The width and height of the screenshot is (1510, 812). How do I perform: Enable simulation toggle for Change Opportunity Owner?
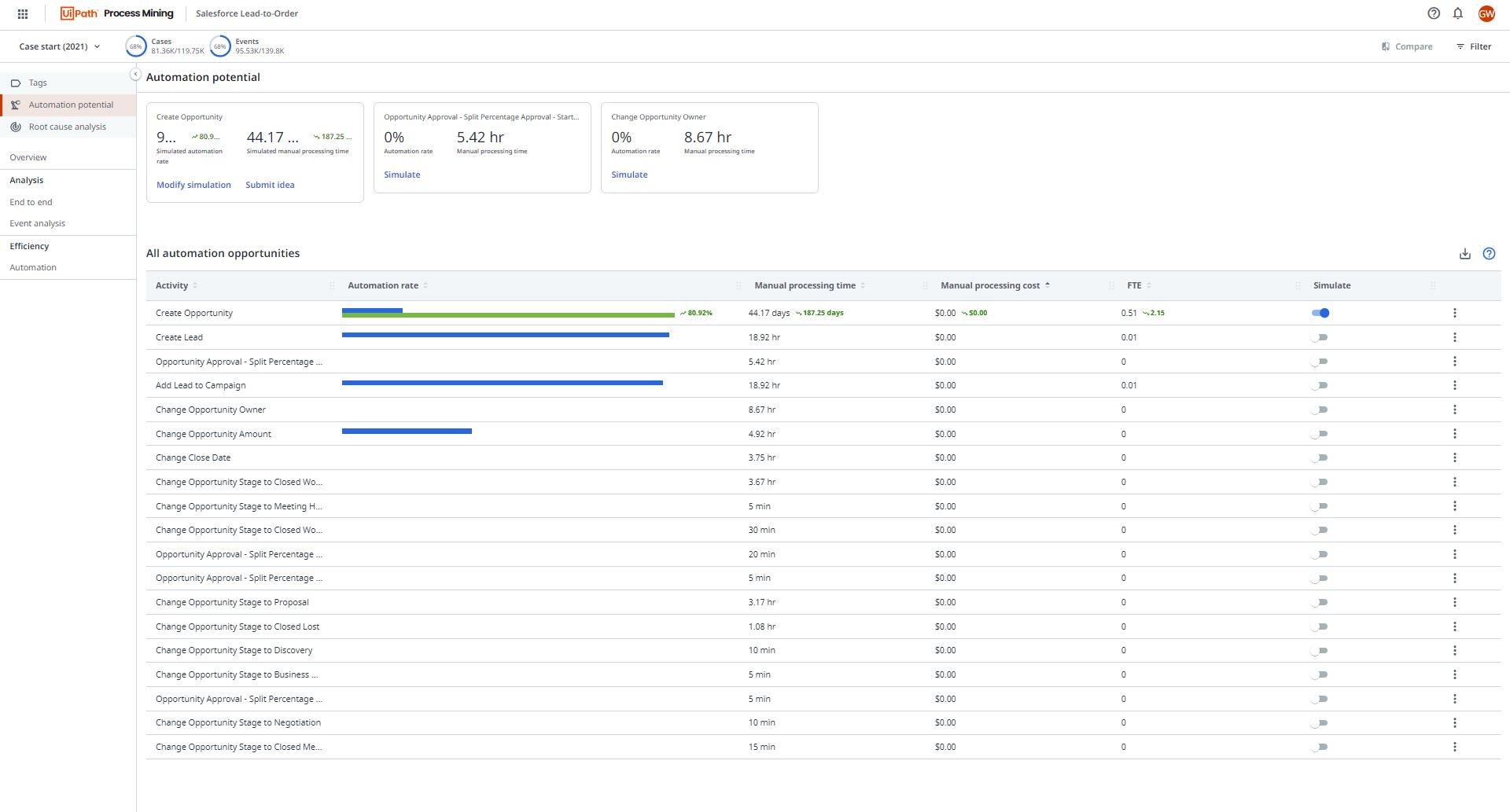pyautogui.click(x=1320, y=410)
